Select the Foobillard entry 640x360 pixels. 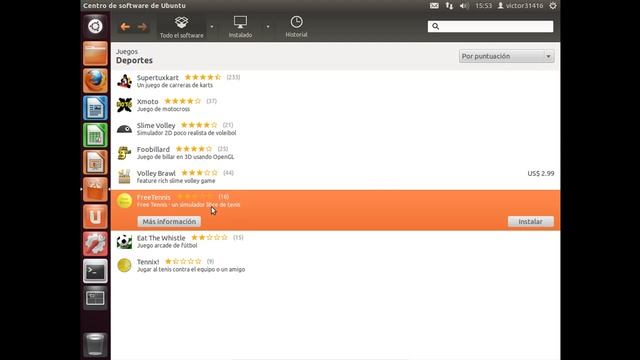[335, 153]
